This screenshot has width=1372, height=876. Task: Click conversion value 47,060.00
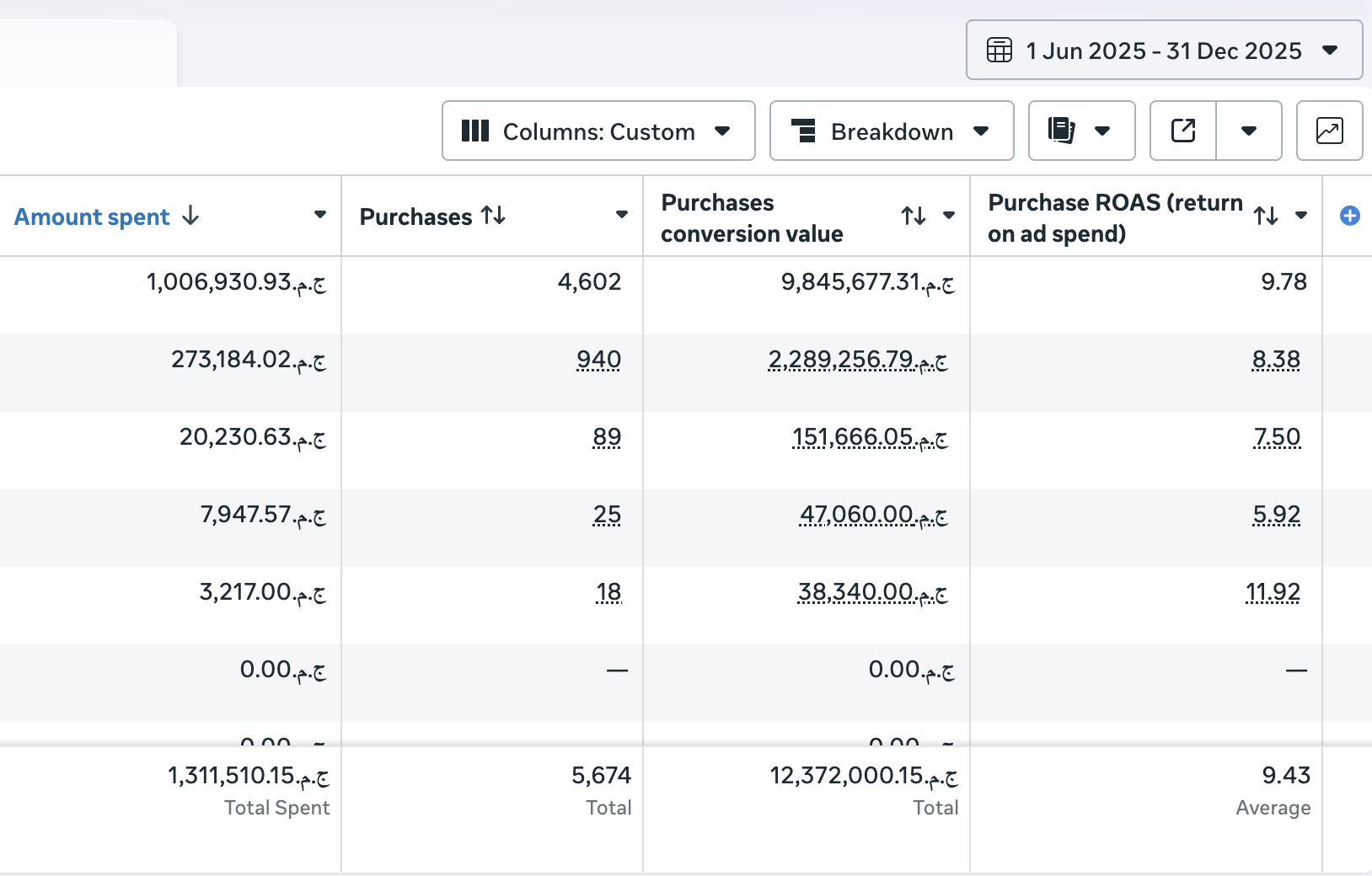point(874,515)
